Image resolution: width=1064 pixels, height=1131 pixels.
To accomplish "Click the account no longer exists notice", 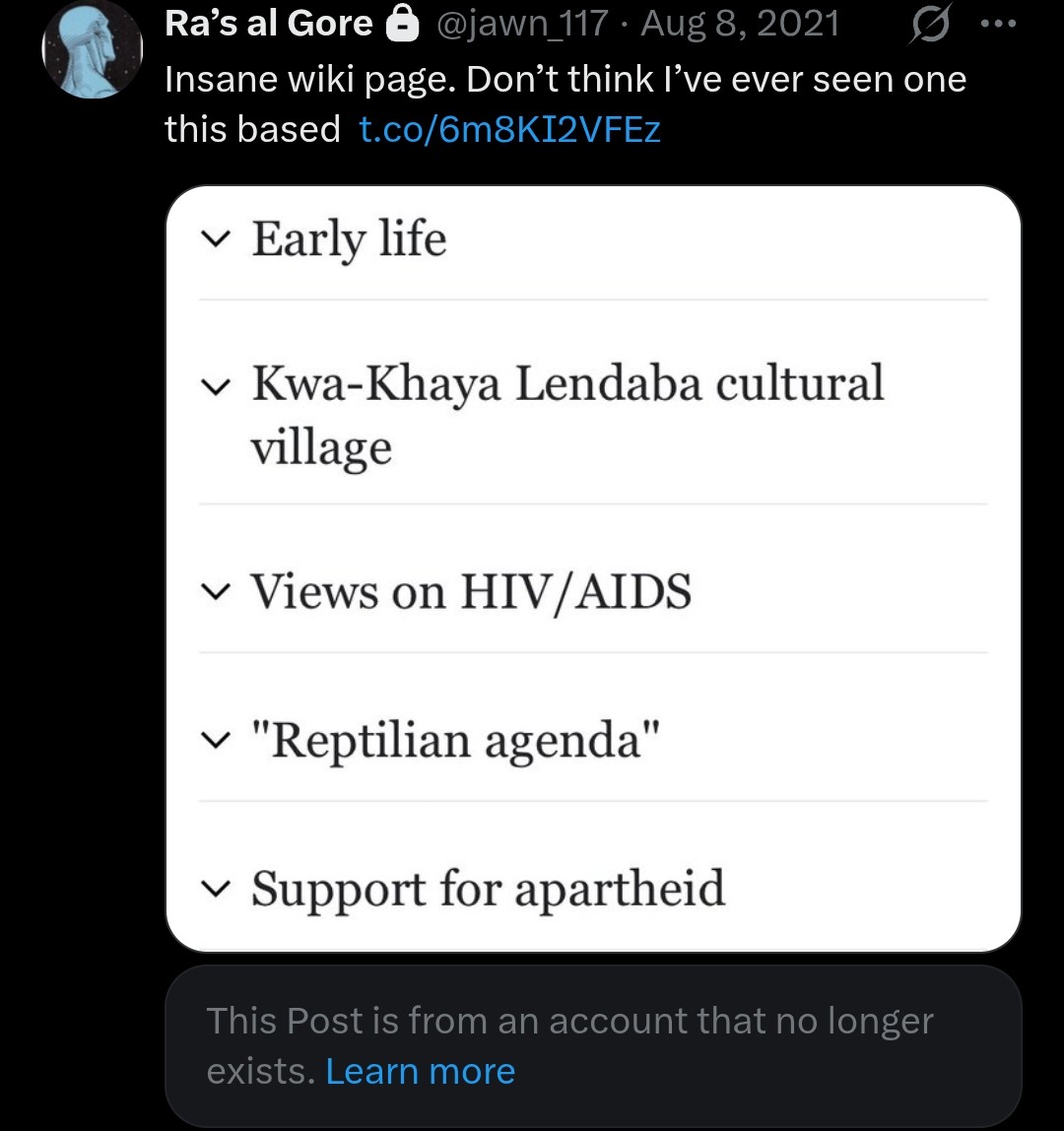I will click(x=593, y=1046).
